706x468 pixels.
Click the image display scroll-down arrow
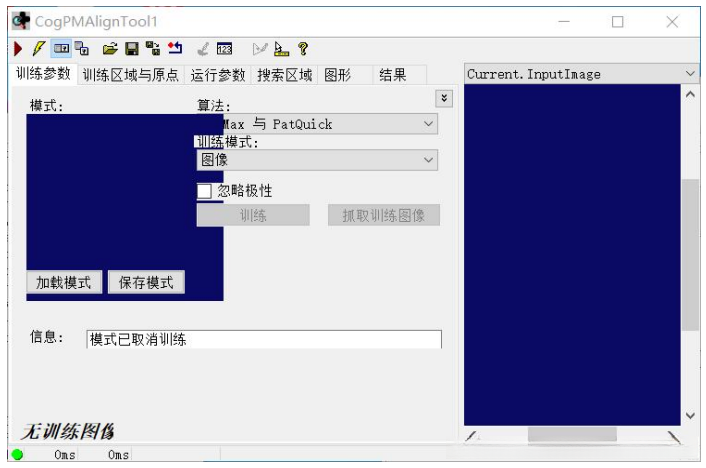[690, 415]
